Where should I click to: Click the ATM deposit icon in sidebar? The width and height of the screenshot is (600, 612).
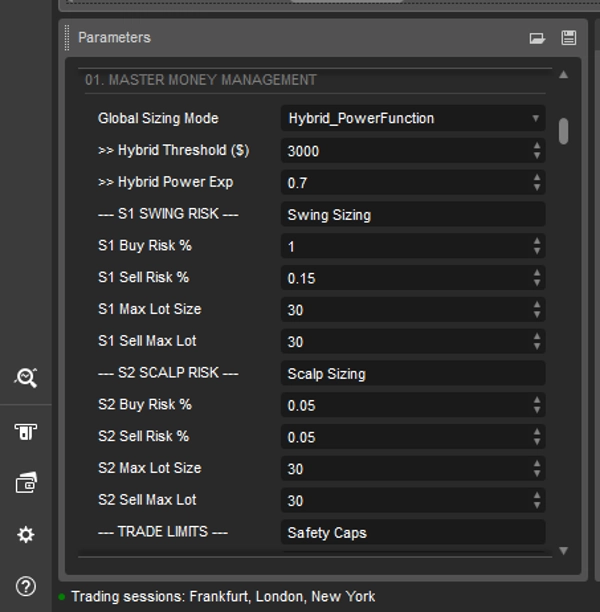coord(26,431)
